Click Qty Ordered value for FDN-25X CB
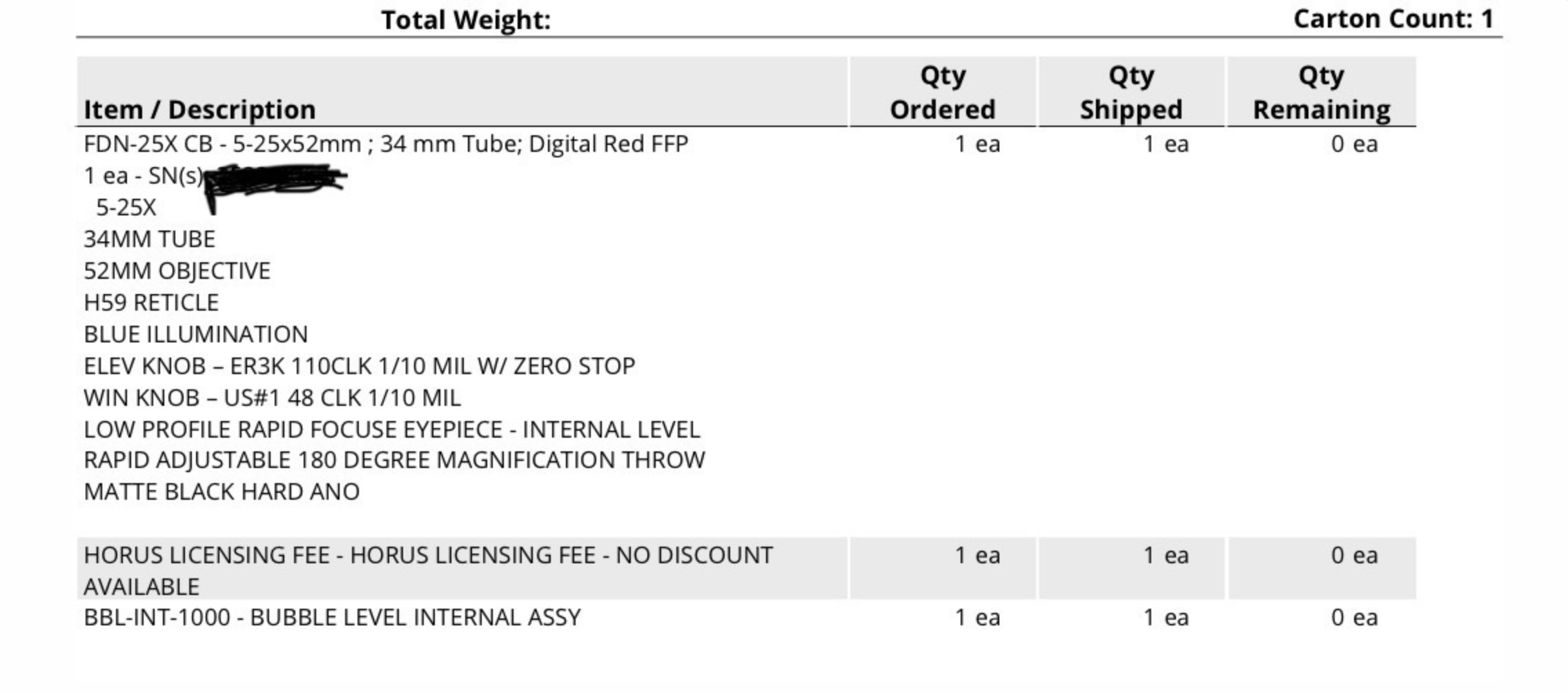Image resolution: width=1568 pixels, height=693 pixels. click(x=977, y=144)
